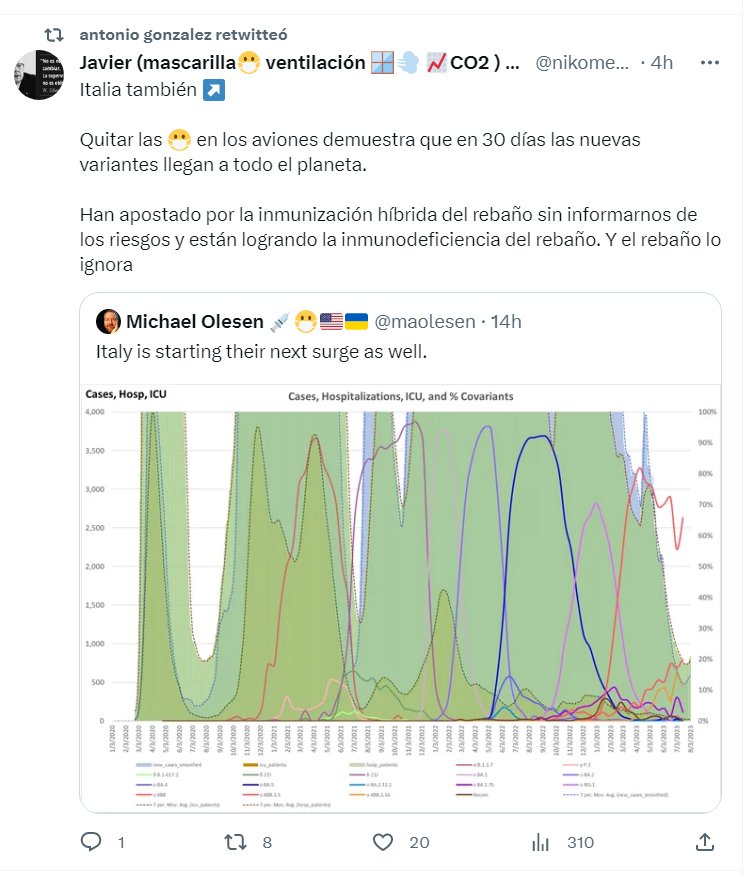The width and height of the screenshot is (744, 876).
Task: Open Javier (mascarilla ventilación) display name
Action: pyautogui.click(x=300, y=62)
